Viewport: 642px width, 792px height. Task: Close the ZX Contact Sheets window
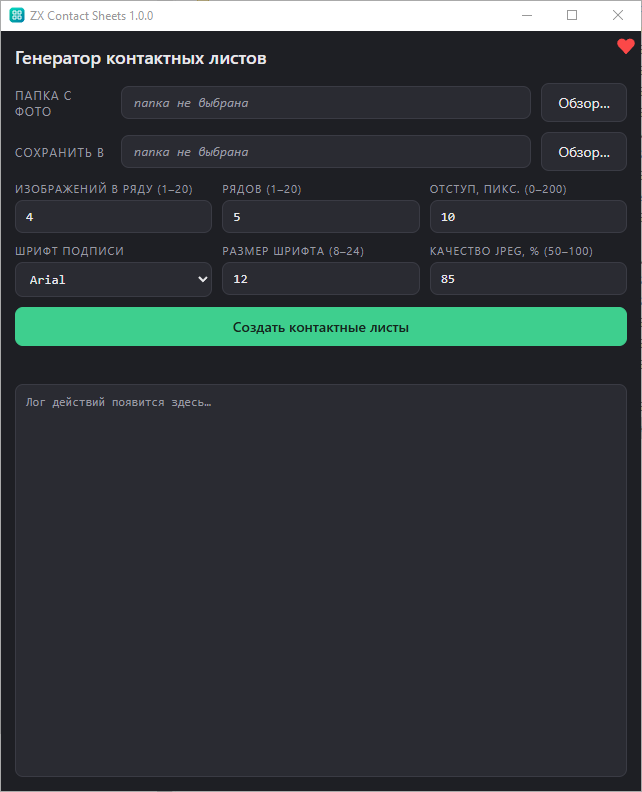point(618,15)
